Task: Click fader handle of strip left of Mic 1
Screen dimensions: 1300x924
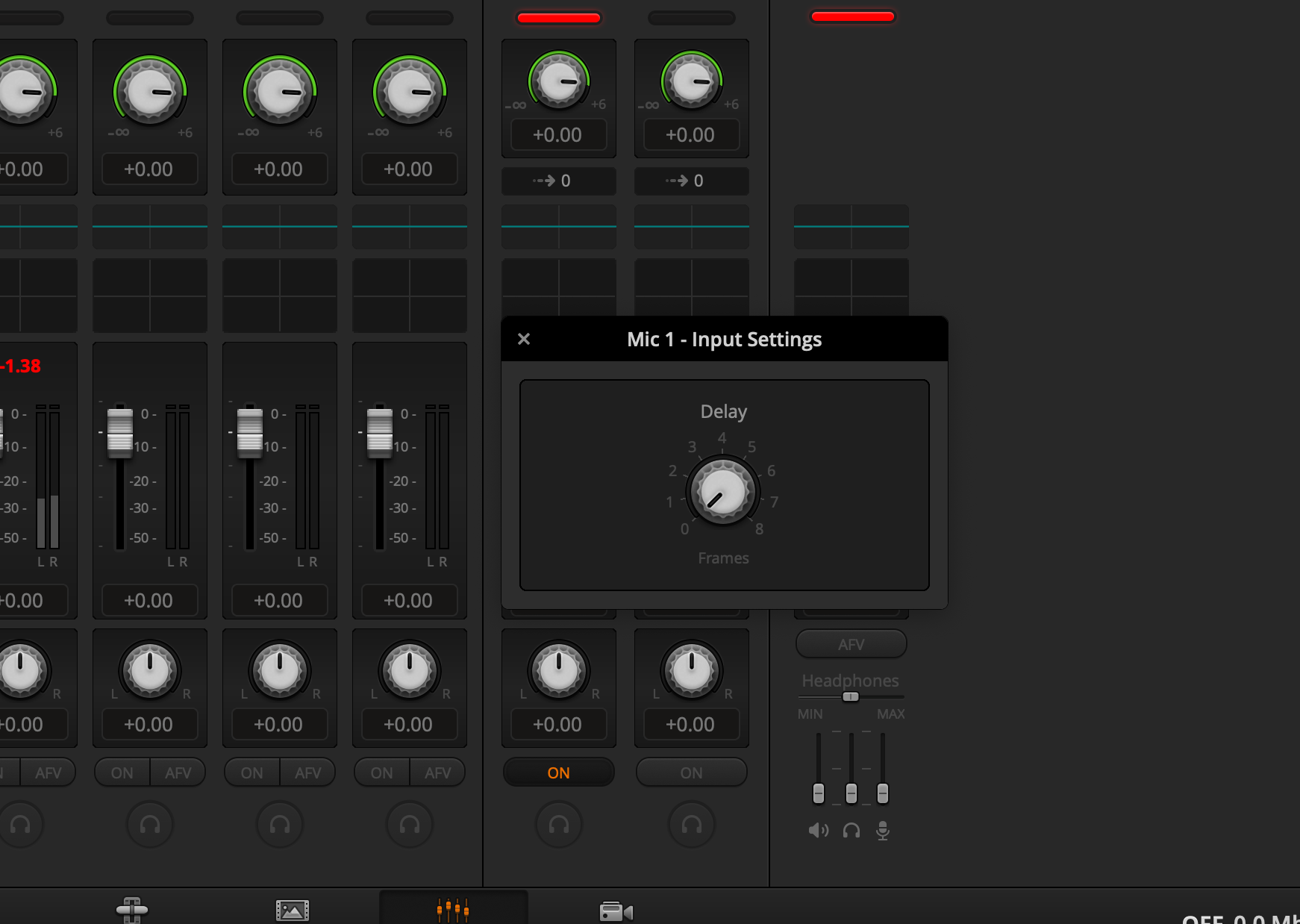Action: [x=380, y=432]
